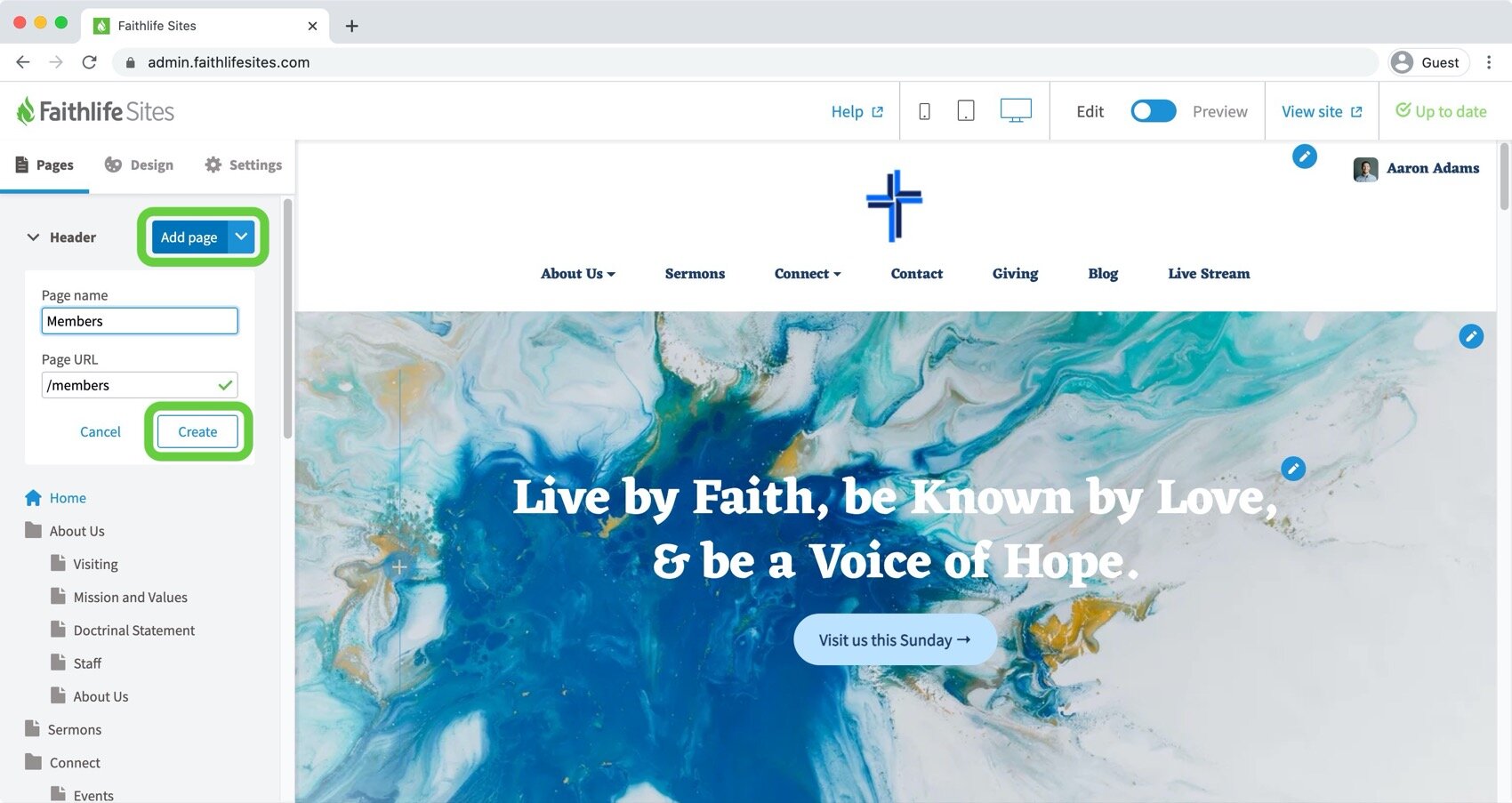The width and height of the screenshot is (1512, 803).
Task: Select Doctrinal Statement page in tree
Action: (x=133, y=630)
